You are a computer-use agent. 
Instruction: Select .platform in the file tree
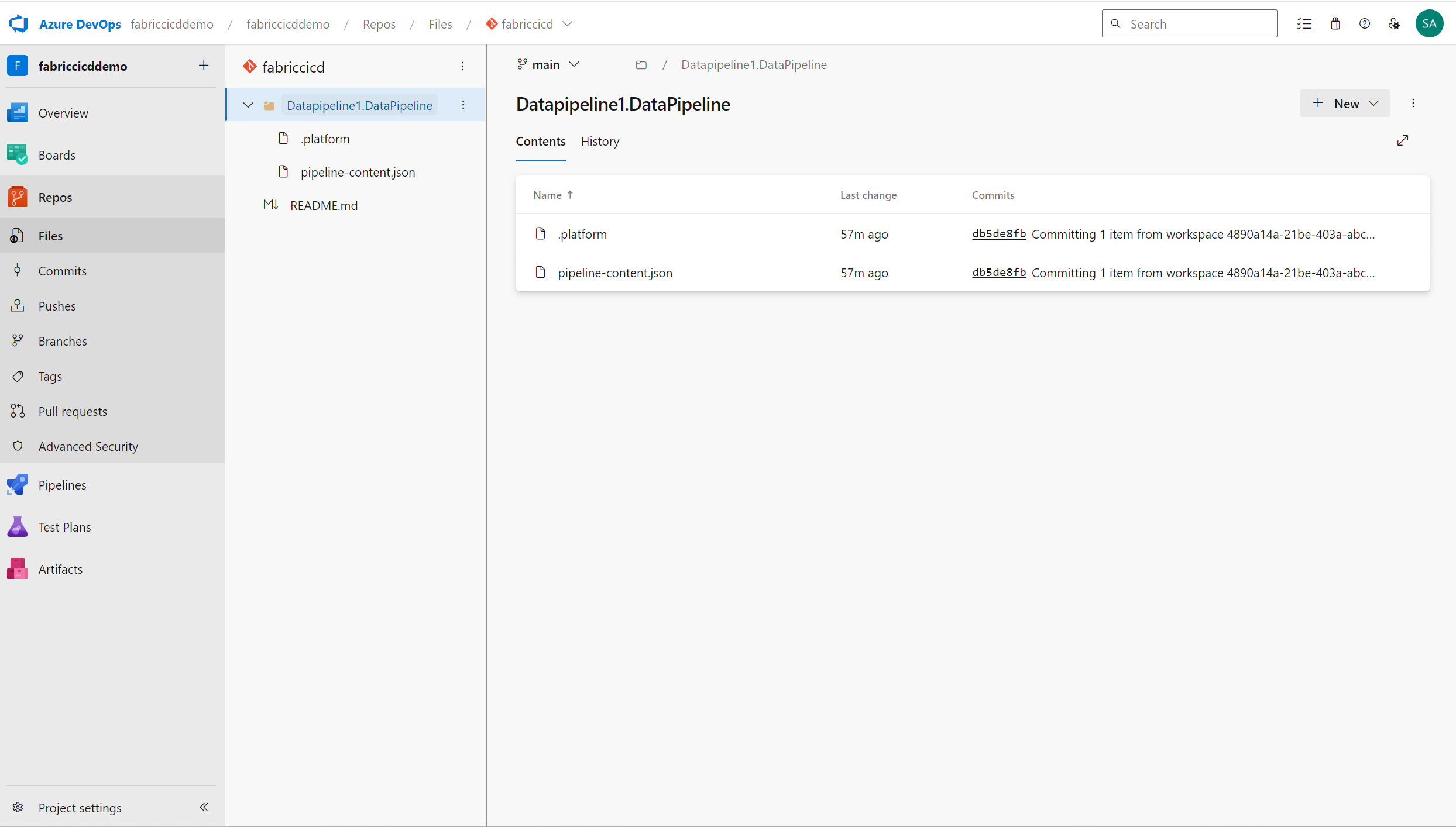click(x=325, y=139)
